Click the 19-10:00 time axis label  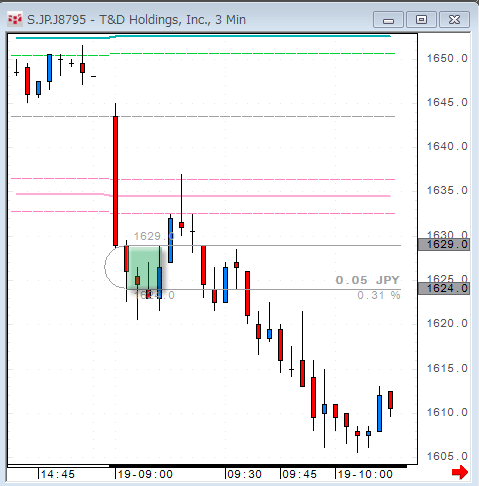tap(365, 474)
